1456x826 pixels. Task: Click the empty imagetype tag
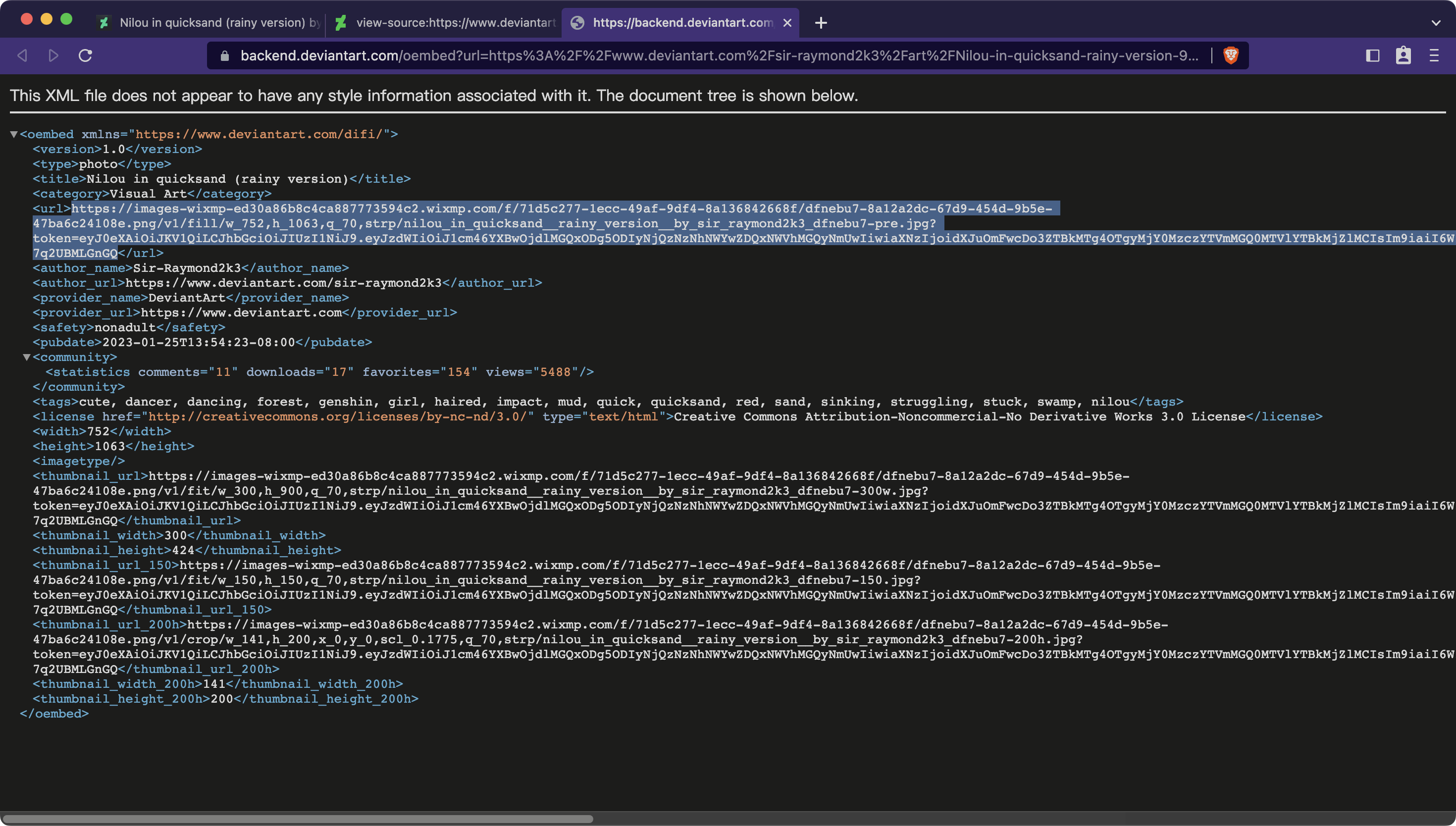tap(79, 461)
